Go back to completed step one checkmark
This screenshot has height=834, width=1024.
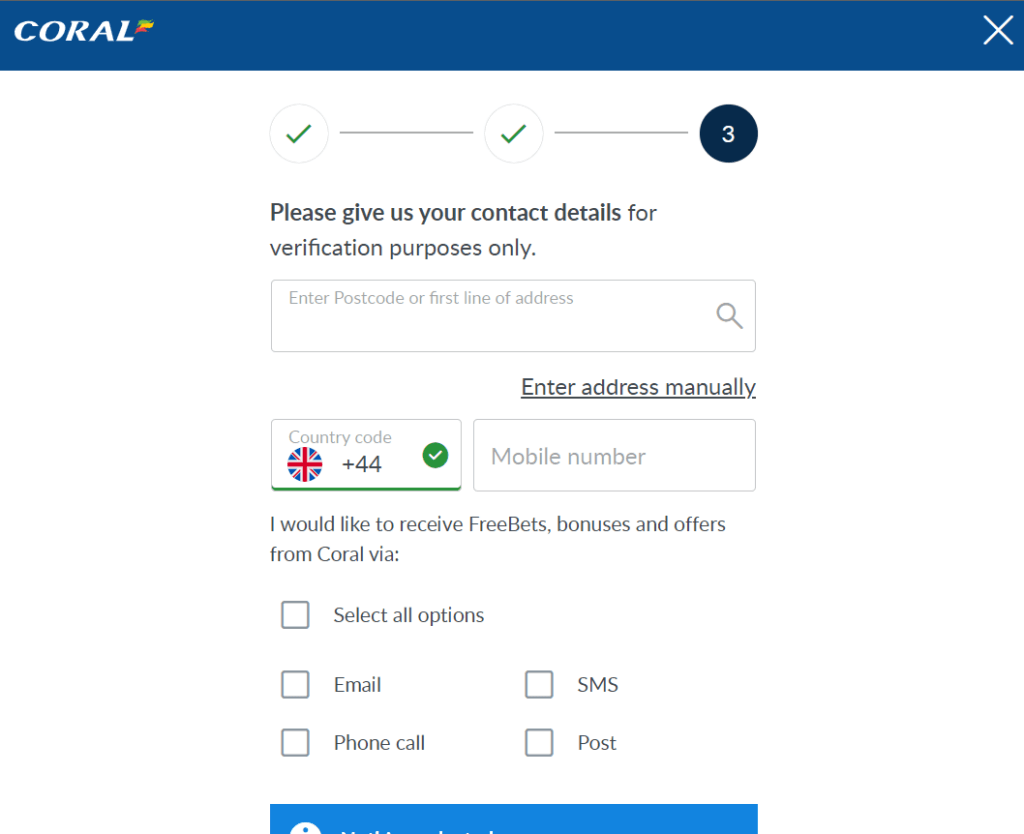click(x=299, y=134)
